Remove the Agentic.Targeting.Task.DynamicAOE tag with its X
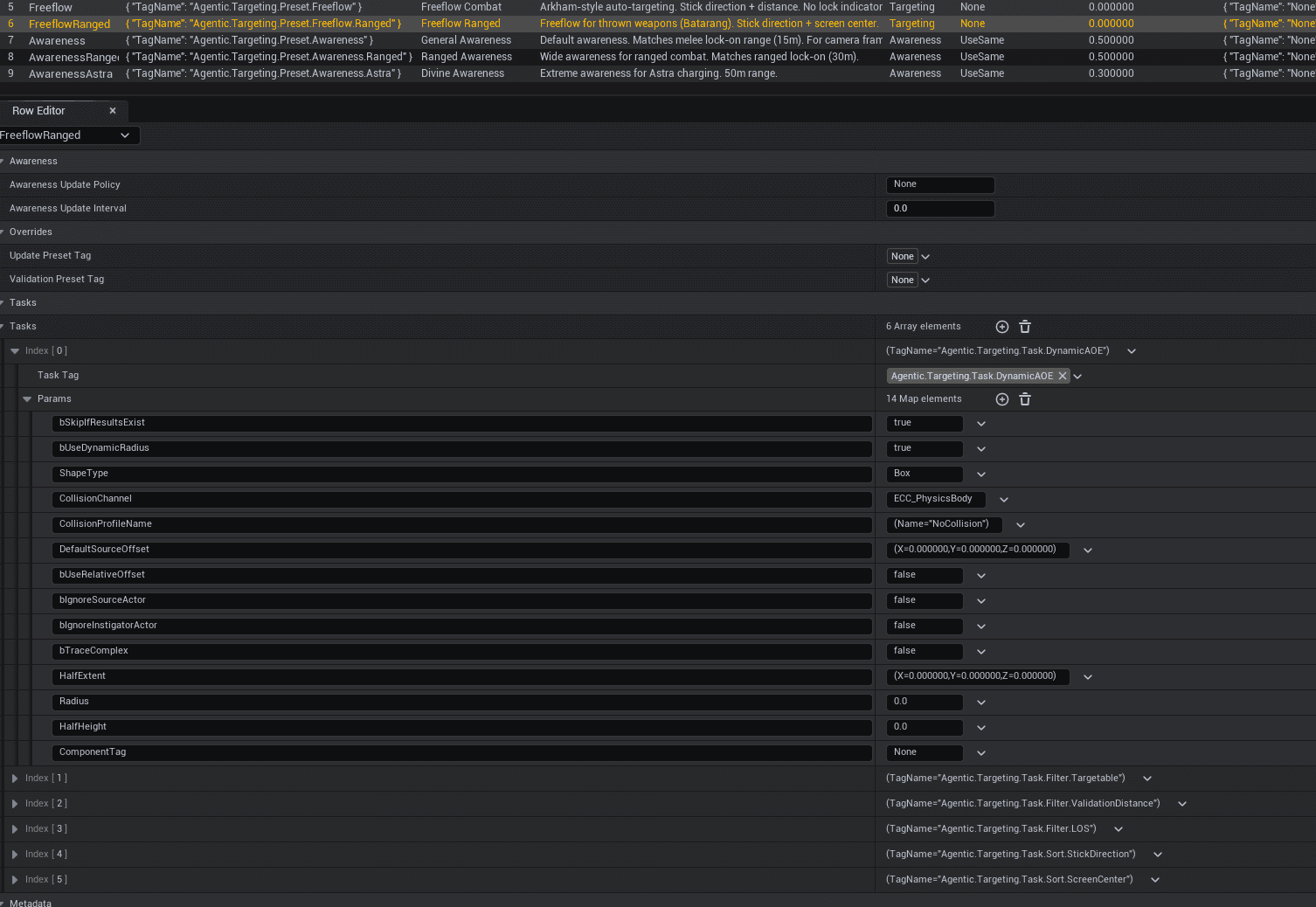1316x907 pixels. click(x=1062, y=375)
